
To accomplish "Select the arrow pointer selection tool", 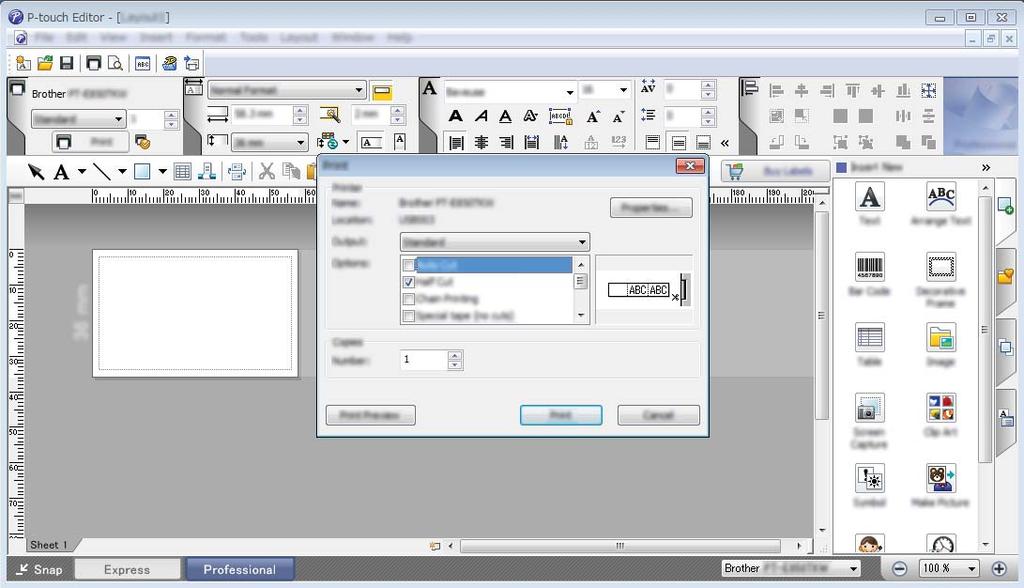I will pyautogui.click(x=36, y=172).
